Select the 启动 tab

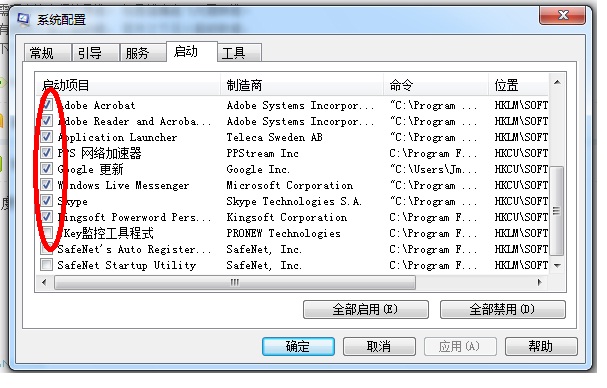[192, 52]
